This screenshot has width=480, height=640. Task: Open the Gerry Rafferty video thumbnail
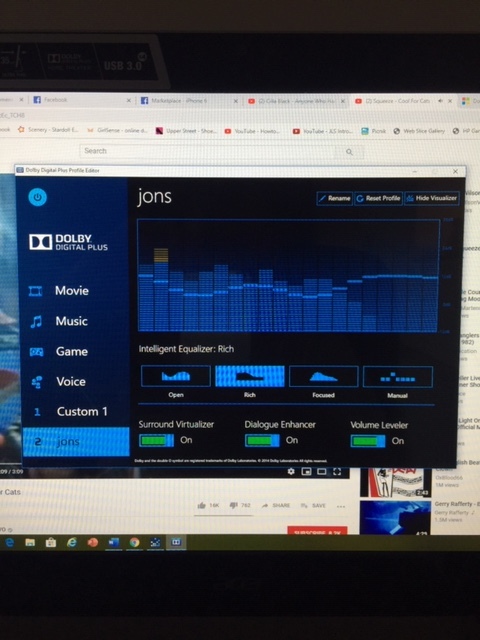395,518
